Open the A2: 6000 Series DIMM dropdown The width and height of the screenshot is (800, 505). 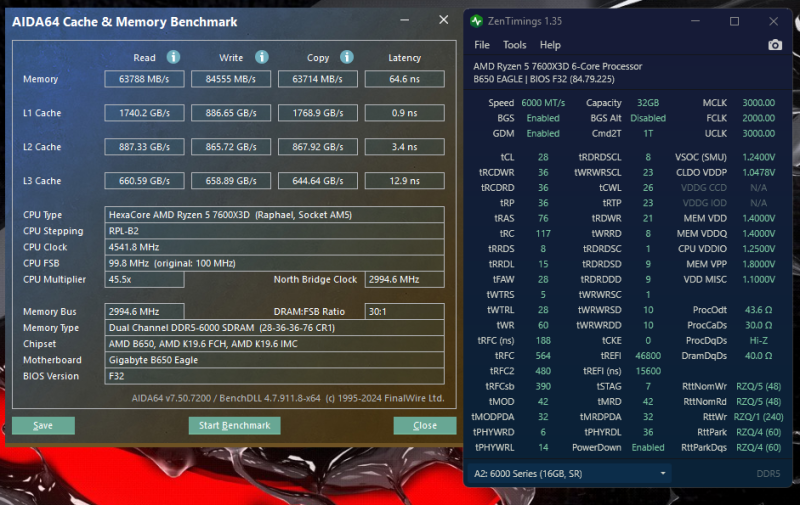569,473
